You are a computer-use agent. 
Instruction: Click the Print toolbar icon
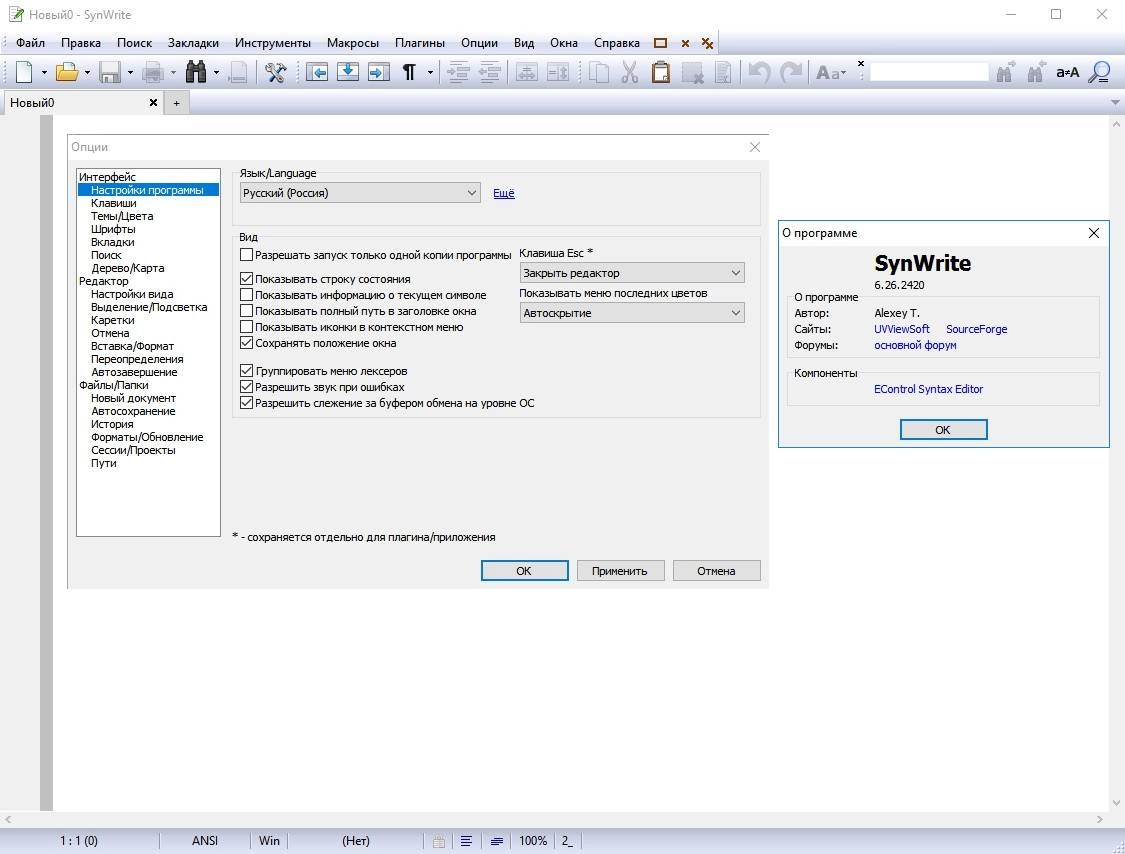[x=153, y=72]
